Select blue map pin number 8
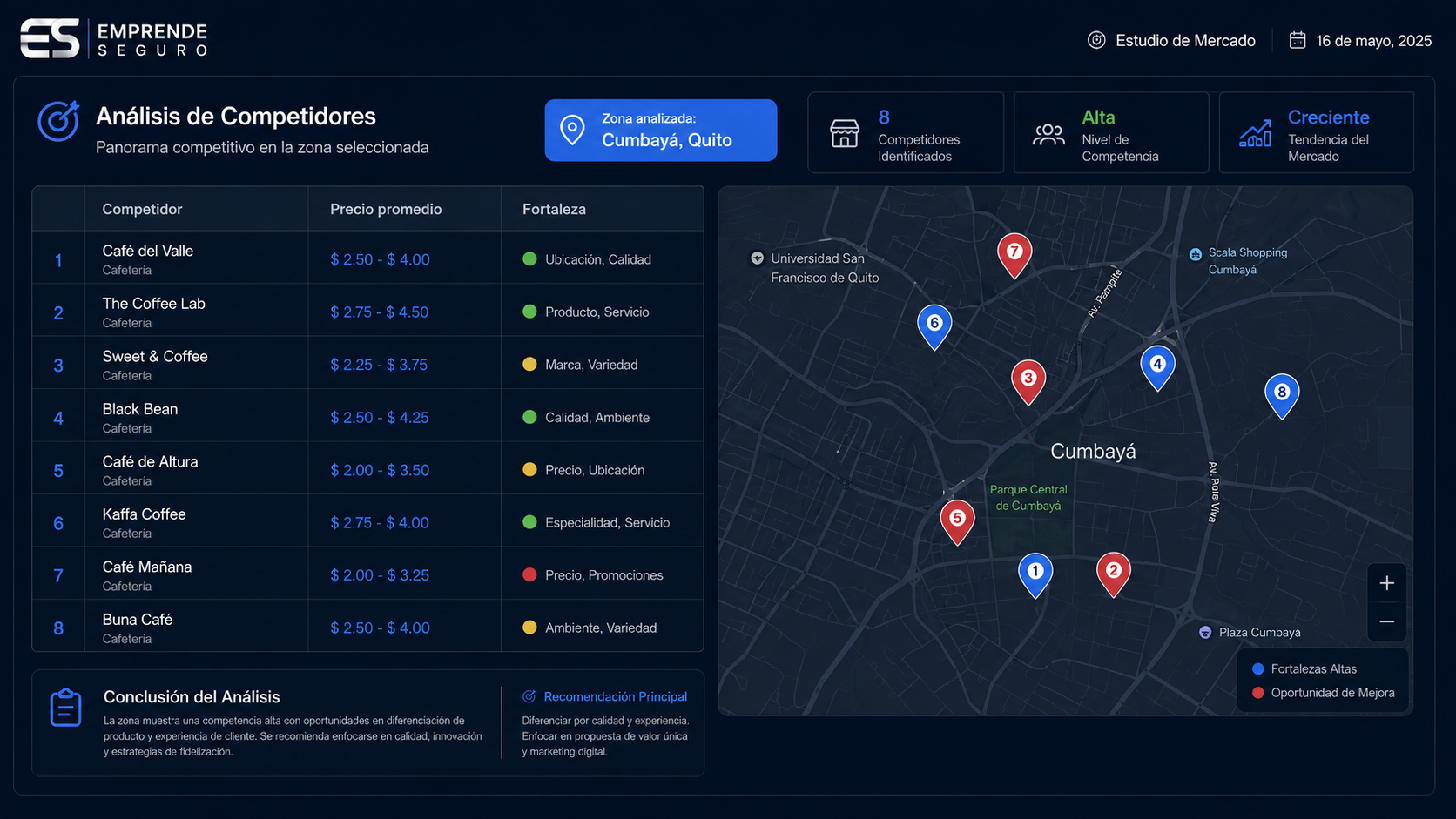 pos(1282,396)
